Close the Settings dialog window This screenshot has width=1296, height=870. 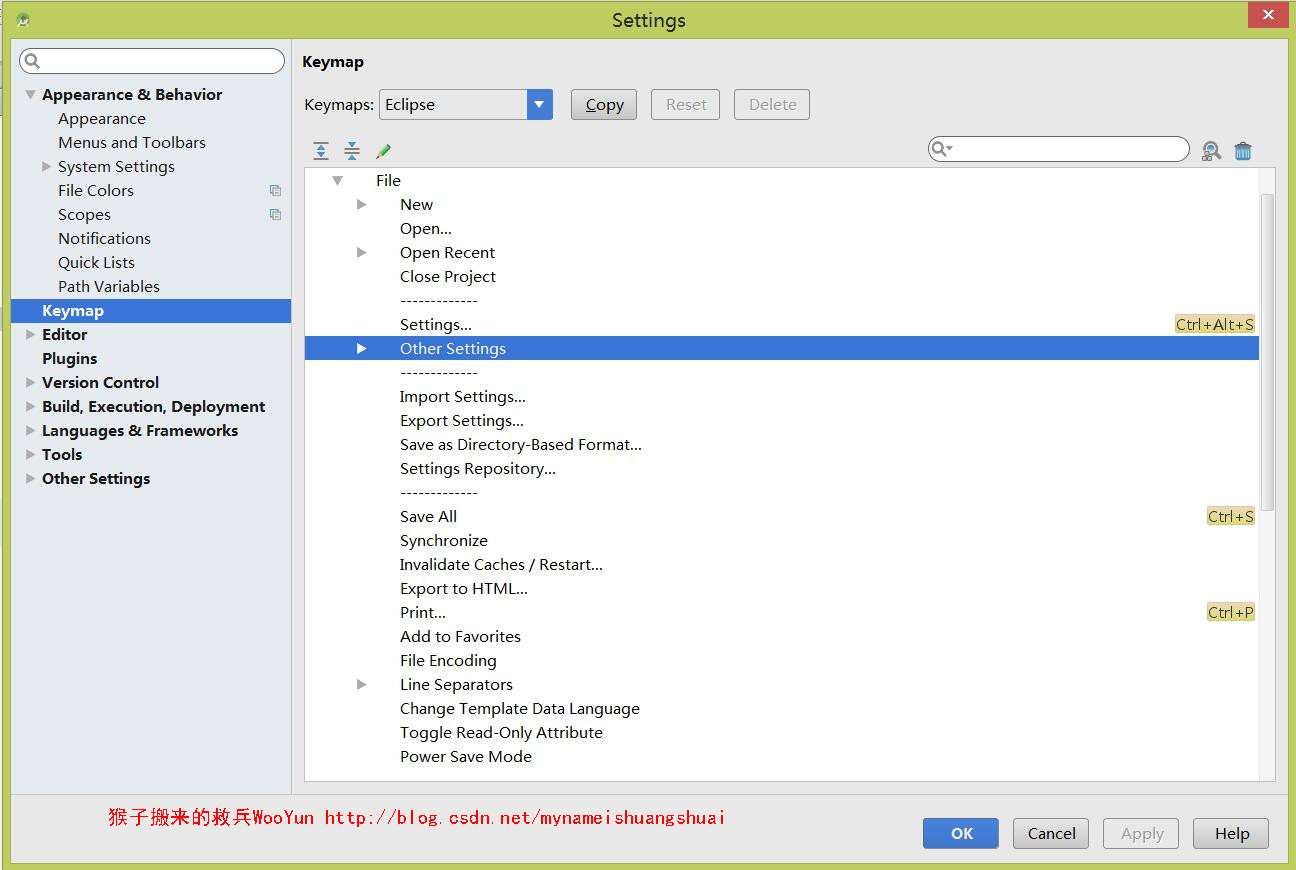click(1268, 15)
